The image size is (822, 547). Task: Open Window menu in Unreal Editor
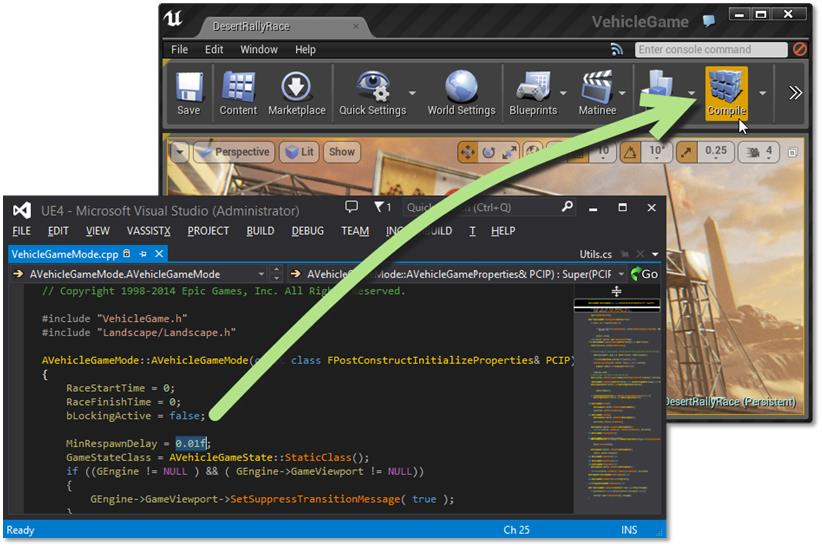pos(259,49)
